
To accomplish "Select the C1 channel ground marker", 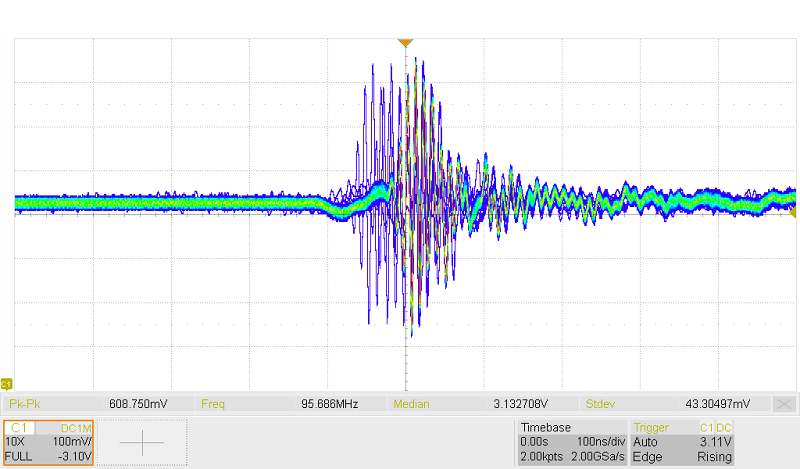I will coord(7,384).
